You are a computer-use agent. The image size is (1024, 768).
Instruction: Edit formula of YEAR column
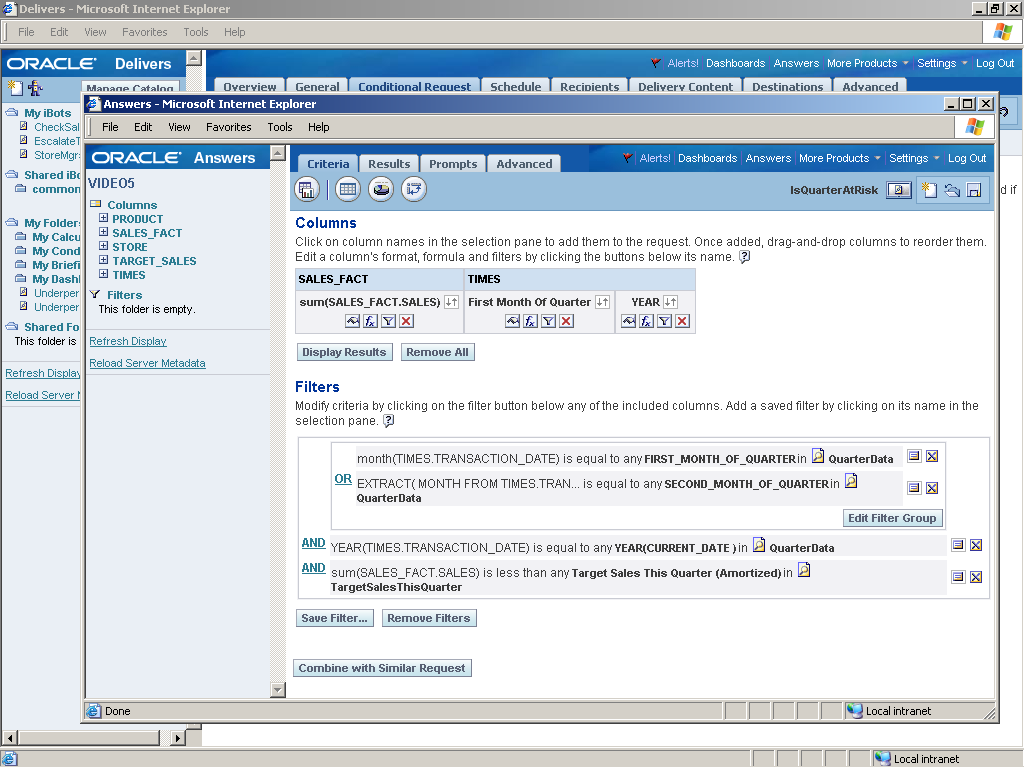tap(647, 321)
